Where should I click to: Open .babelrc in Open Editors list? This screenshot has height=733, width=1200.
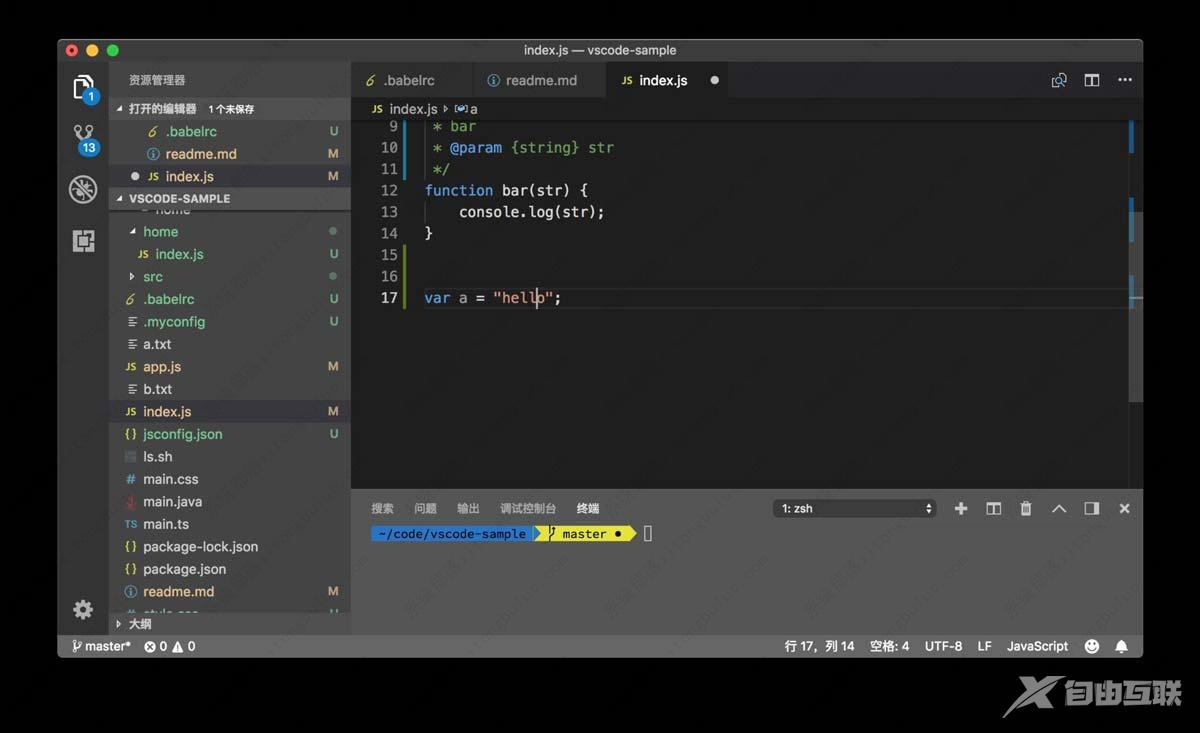click(x=229, y=131)
